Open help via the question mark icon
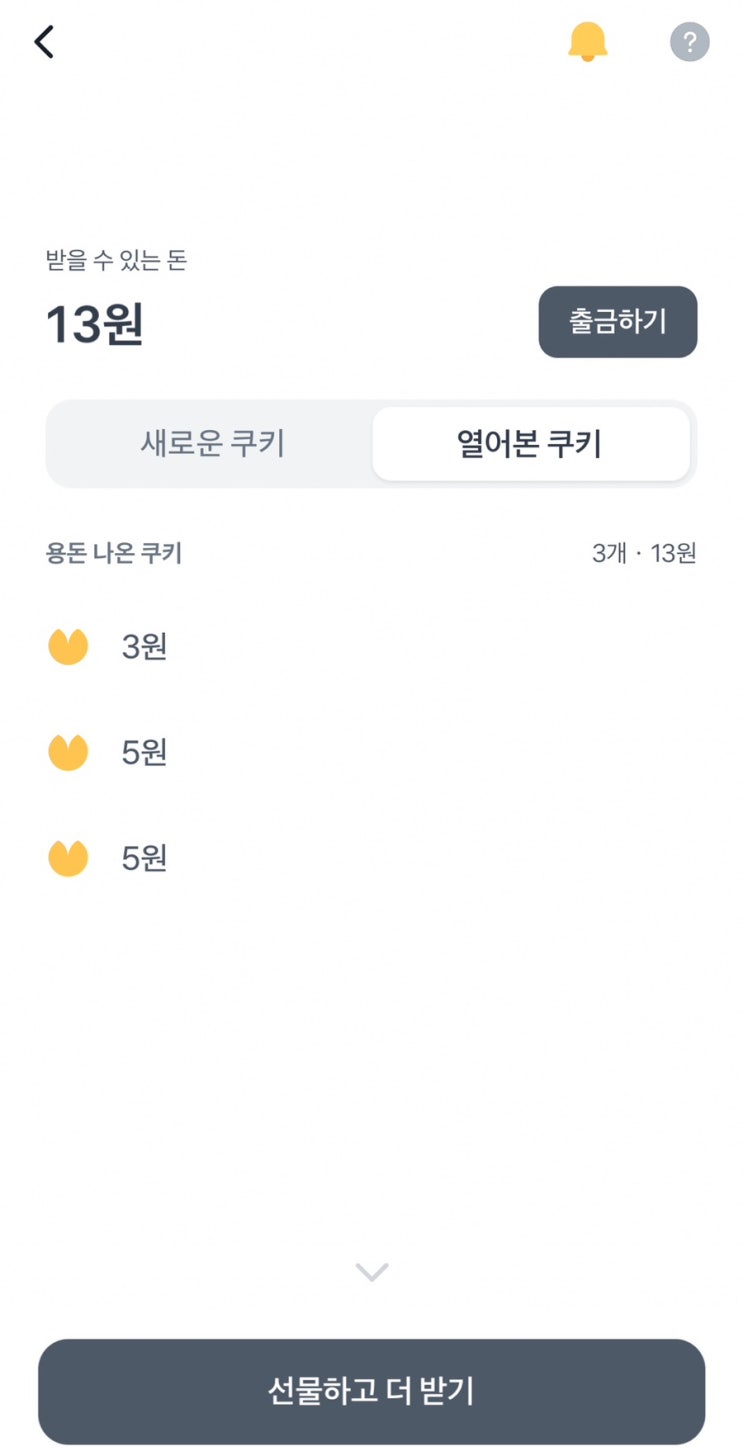Viewport: 743px width, 1451px height. (x=689, y=43)
